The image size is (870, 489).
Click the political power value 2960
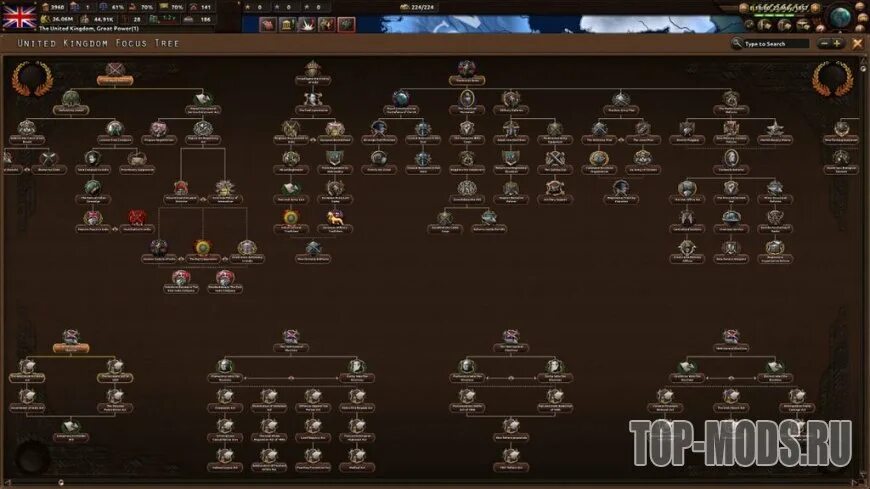pyautogui.click(x=58, y=7)
